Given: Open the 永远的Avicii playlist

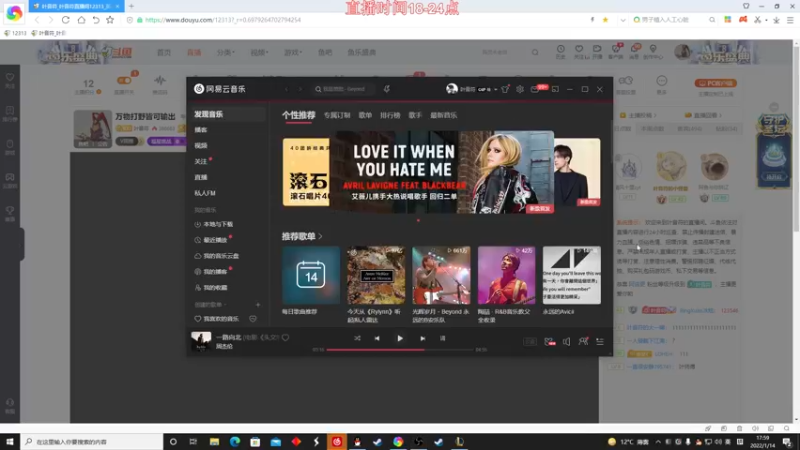Looking at the screenshot, I should [x=571, y=276].
